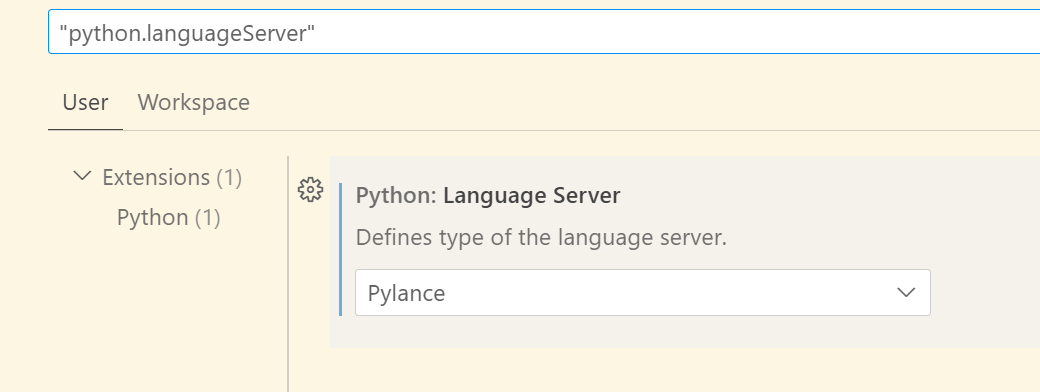Click the "python.languageServer" search query text
Screen dimensions: 1040x392
[x=187, y=33]
